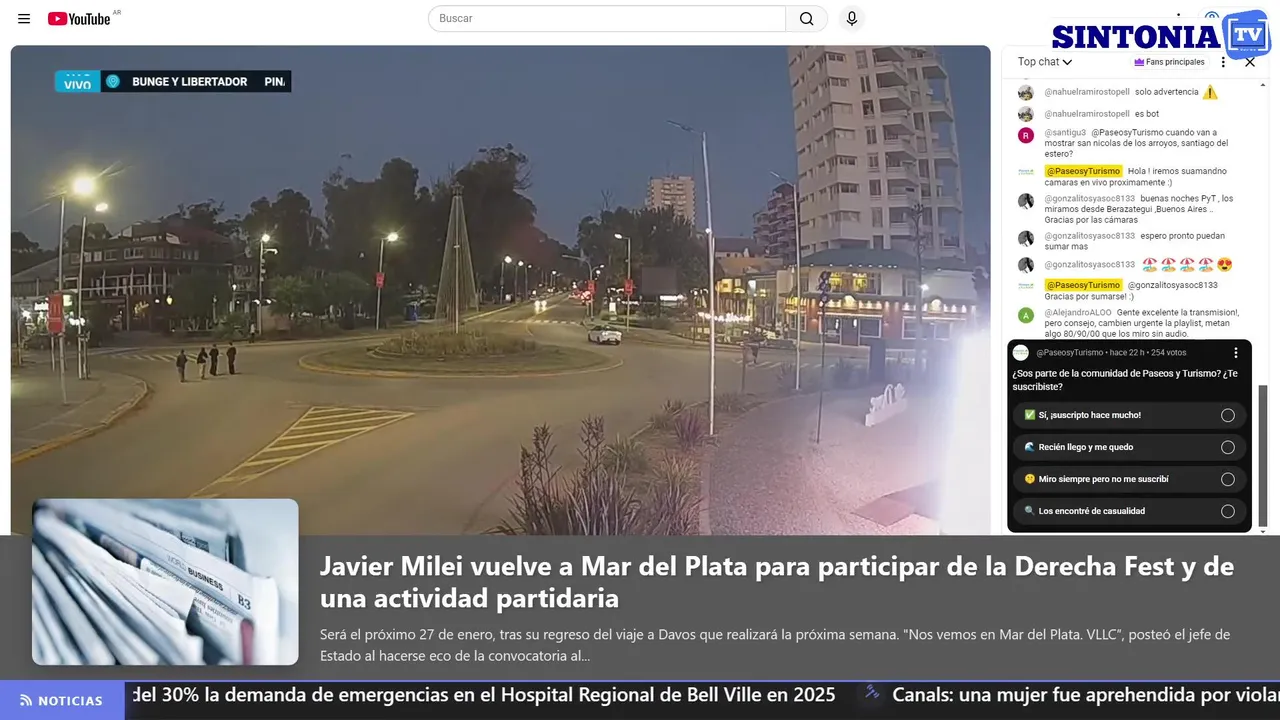
Task: Click the YouTube logo to go home
Action: (79, 19)
